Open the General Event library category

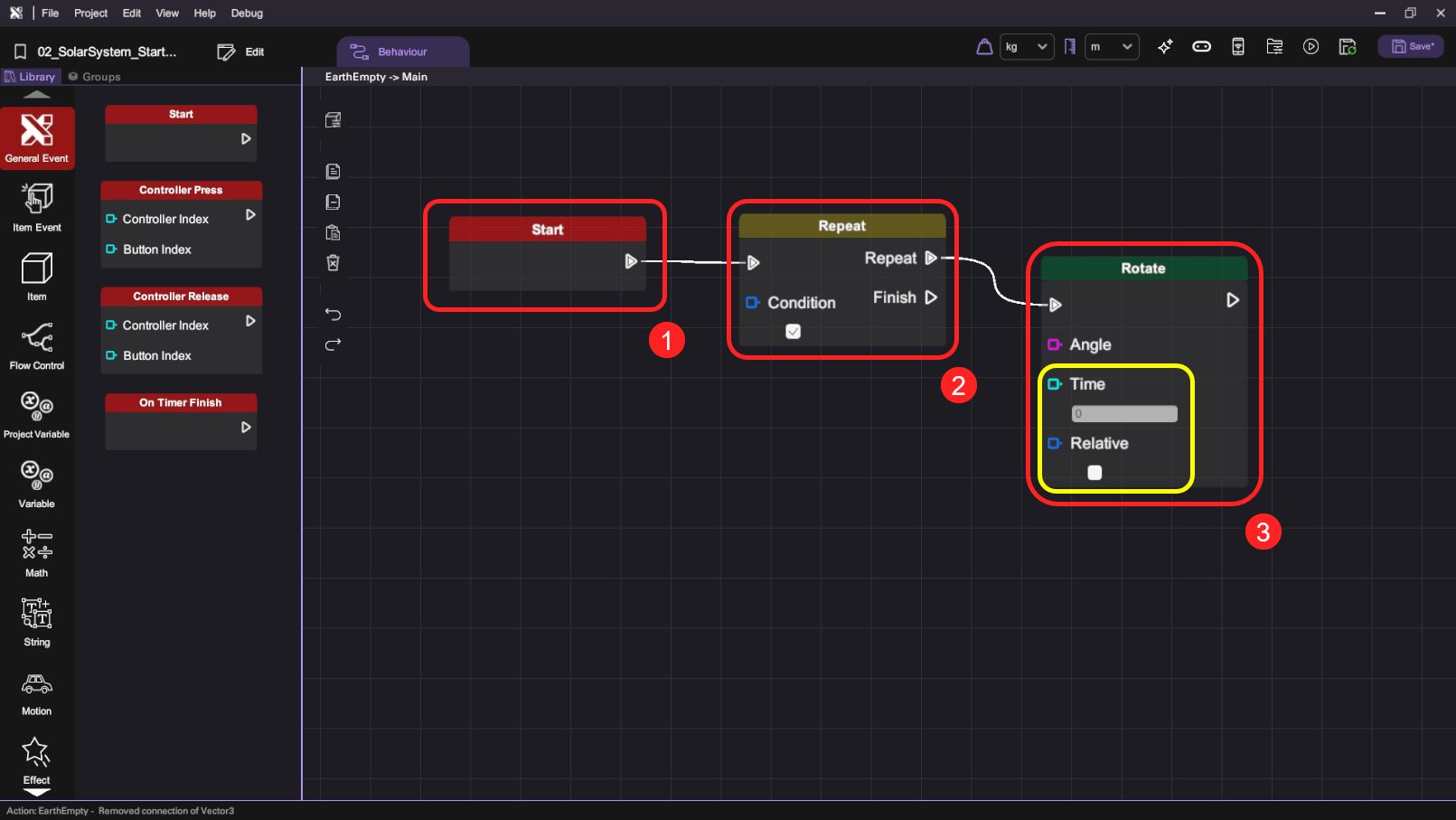click(x=37, y=137)
